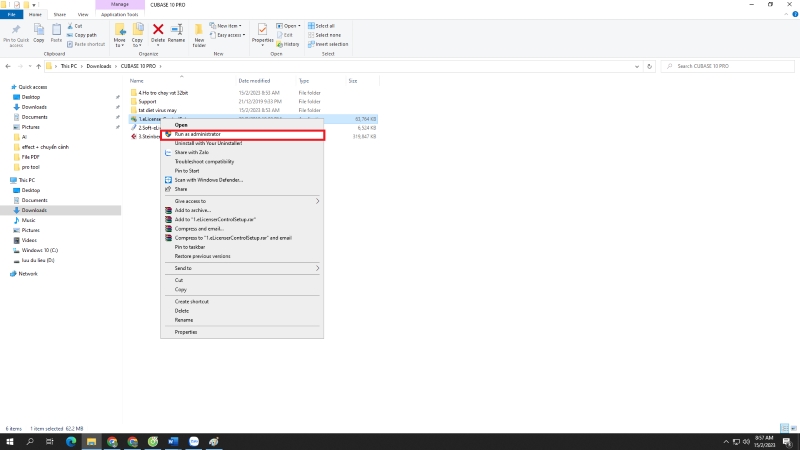Expand the address bar history dropdown

pos(637,66)
